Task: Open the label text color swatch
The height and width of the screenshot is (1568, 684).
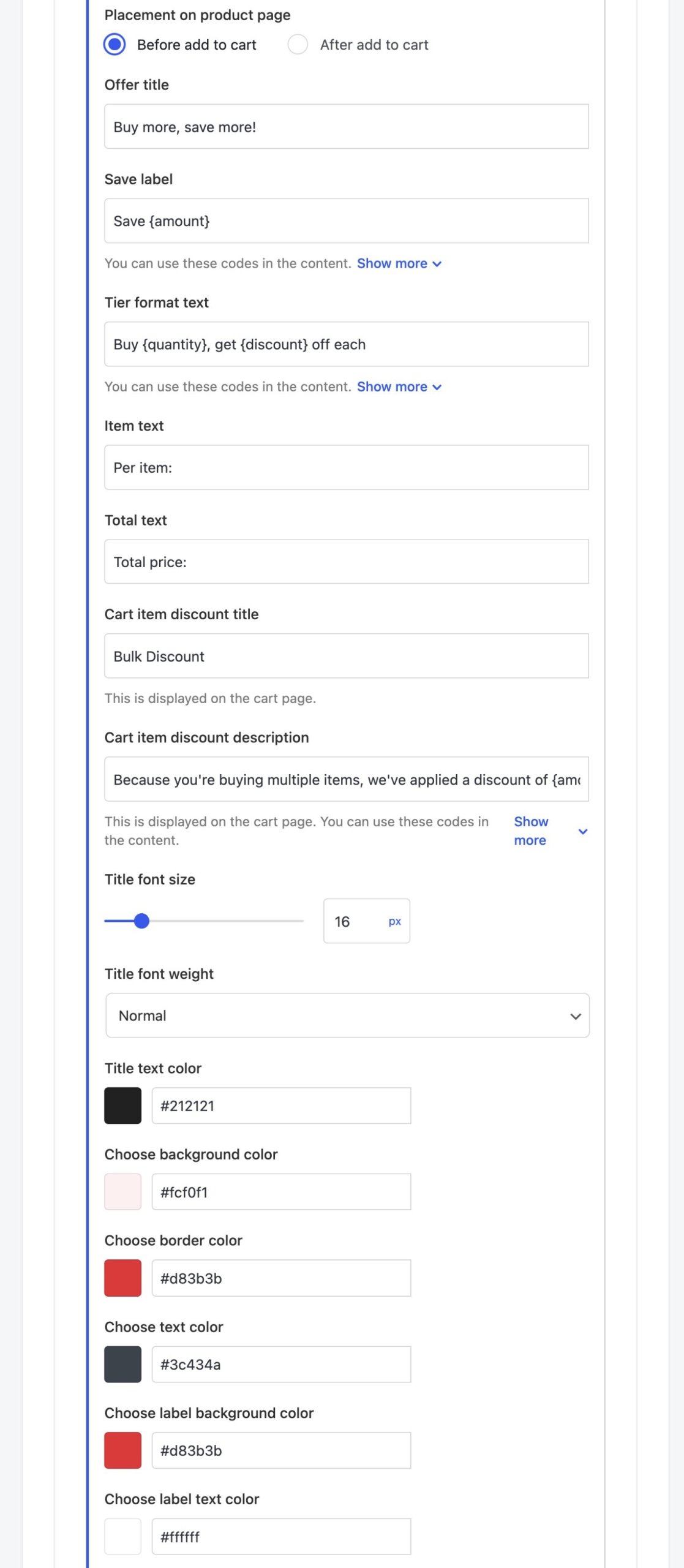Action: [123, 1536]
